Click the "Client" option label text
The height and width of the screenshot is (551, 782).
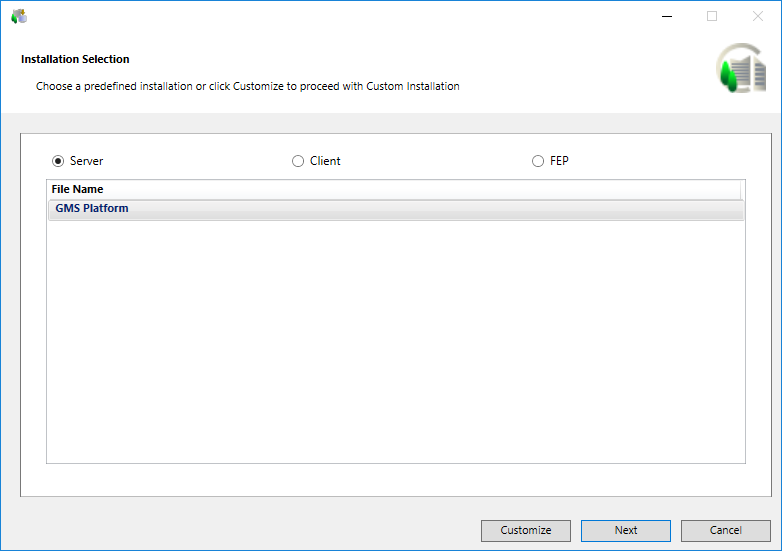click(325, 161)
